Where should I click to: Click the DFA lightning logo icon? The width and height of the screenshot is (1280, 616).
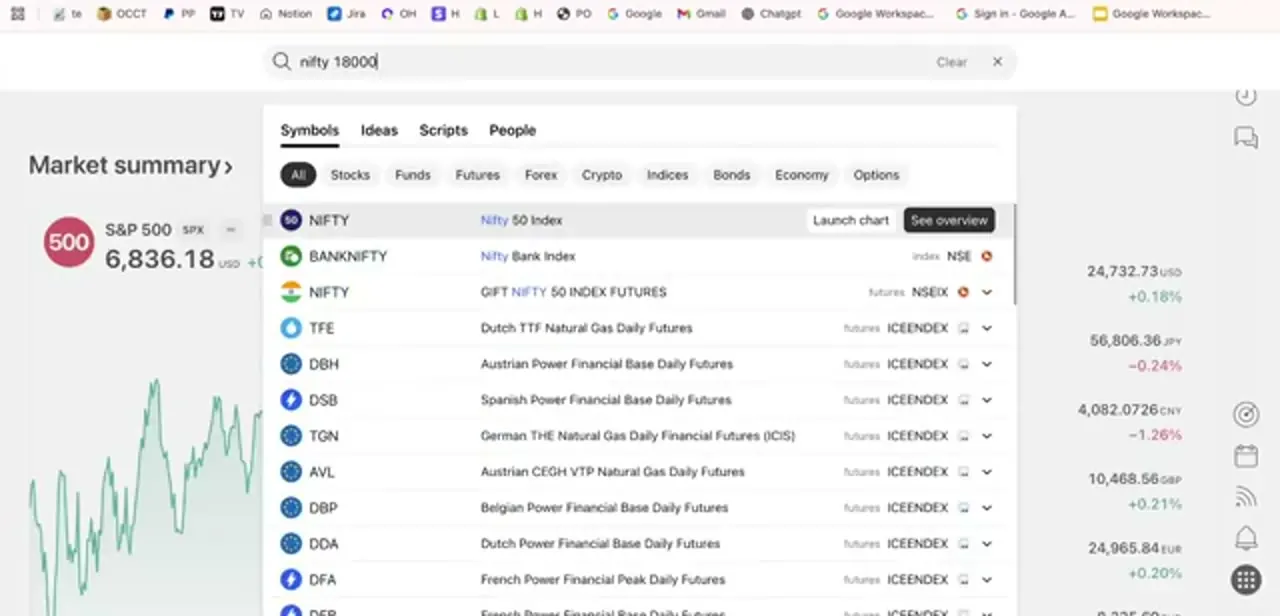tap(291, 579)
